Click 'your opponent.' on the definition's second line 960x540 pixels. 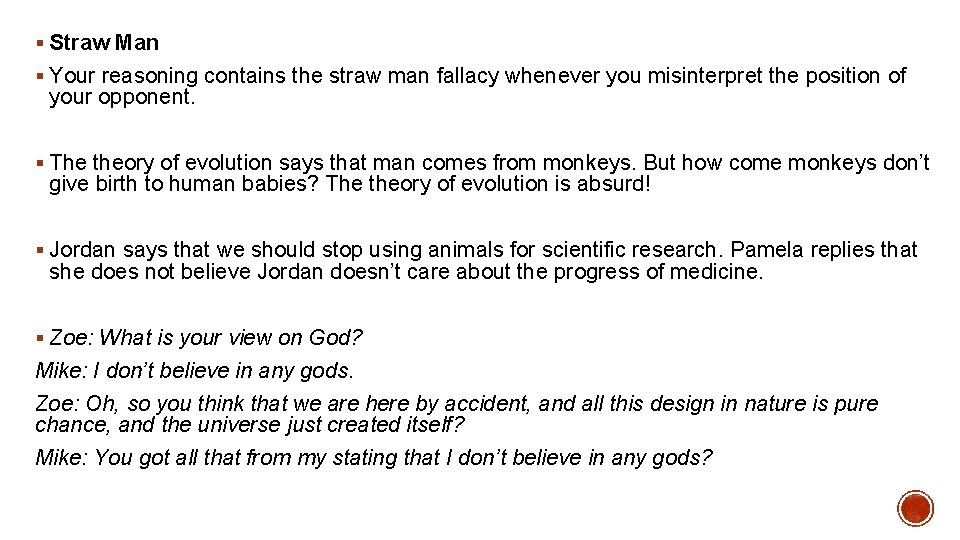pos(122,97)
